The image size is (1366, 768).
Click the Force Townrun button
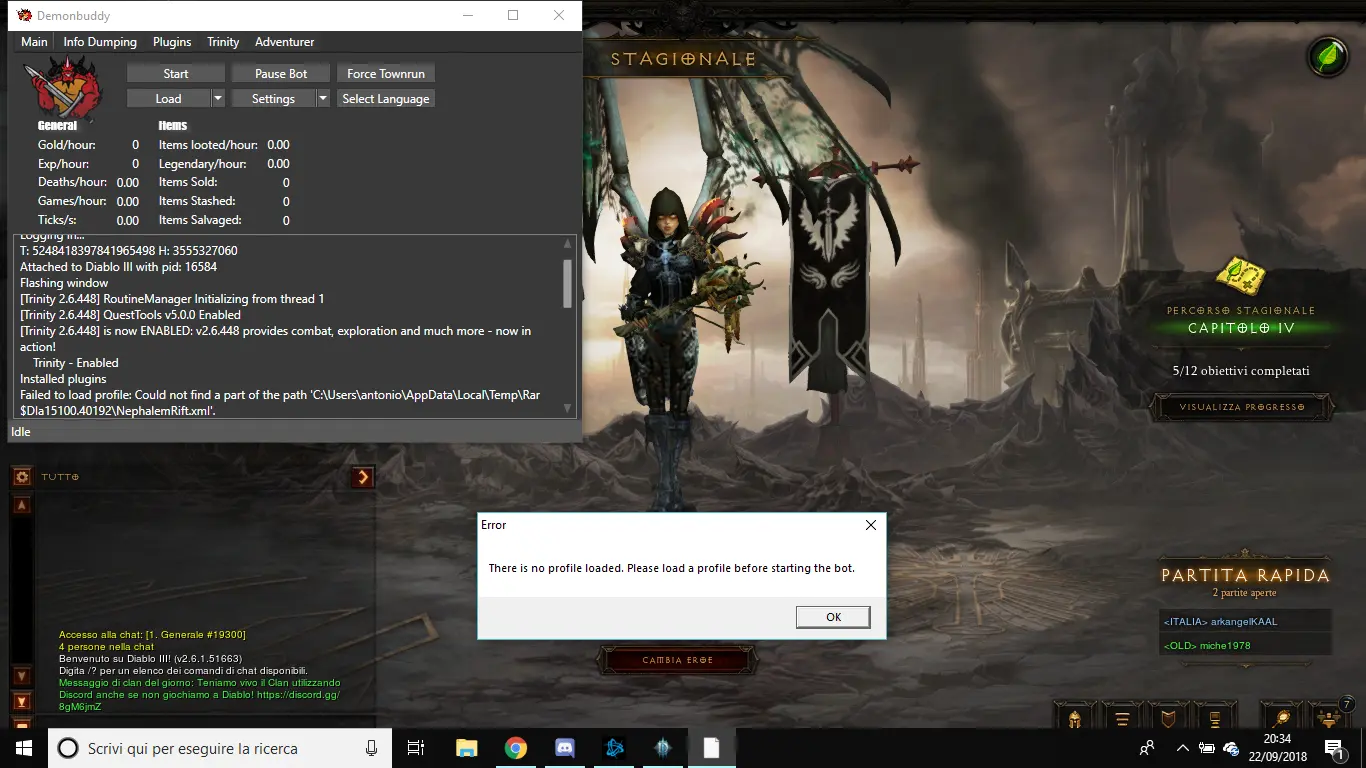tap(386, 73)
